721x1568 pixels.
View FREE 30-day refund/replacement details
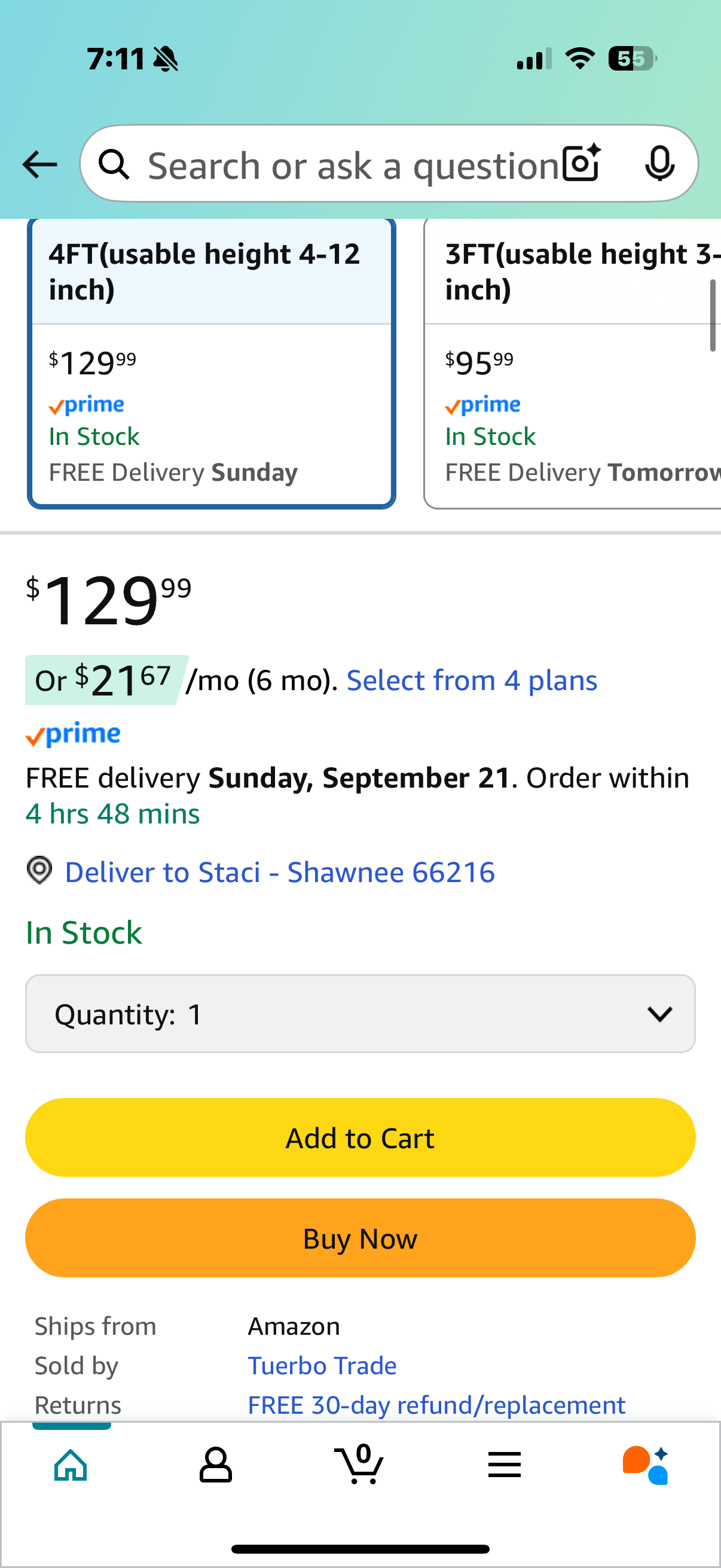(x=436, y=1405)
